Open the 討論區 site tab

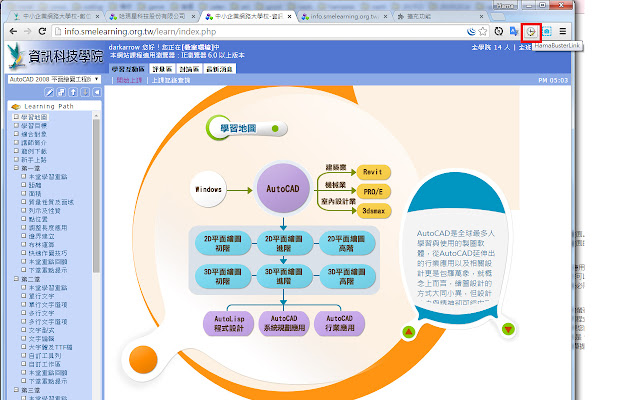click(189, 69)
